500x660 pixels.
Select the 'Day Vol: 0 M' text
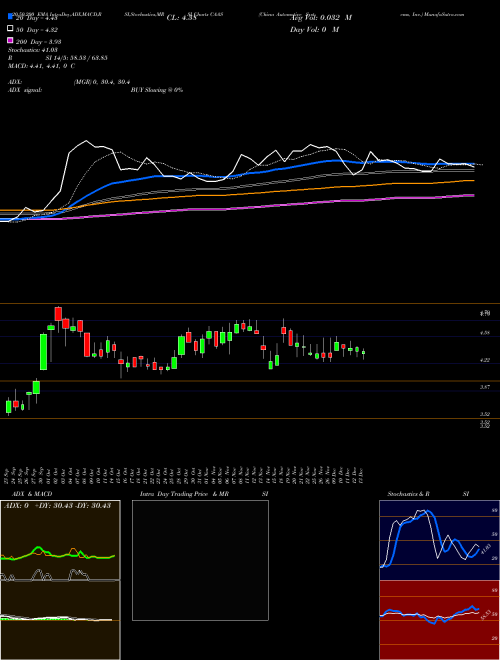314,30
